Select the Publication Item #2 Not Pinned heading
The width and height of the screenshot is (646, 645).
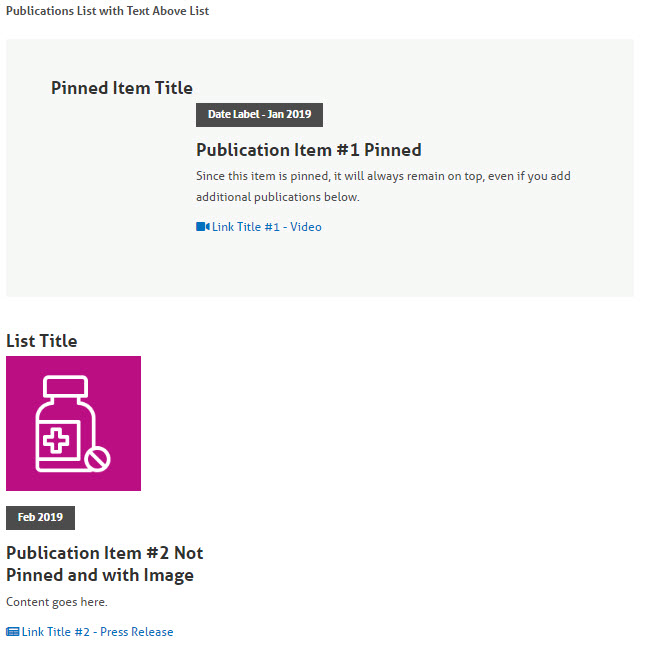[105, 564]
